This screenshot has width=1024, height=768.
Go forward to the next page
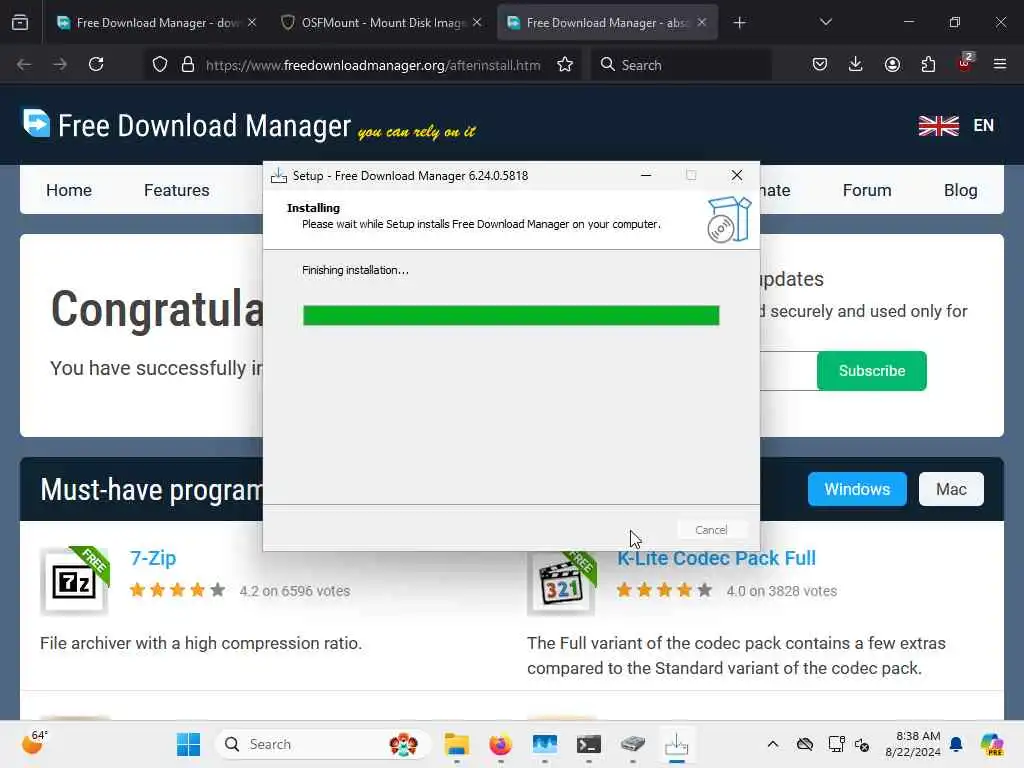point(60,64)
